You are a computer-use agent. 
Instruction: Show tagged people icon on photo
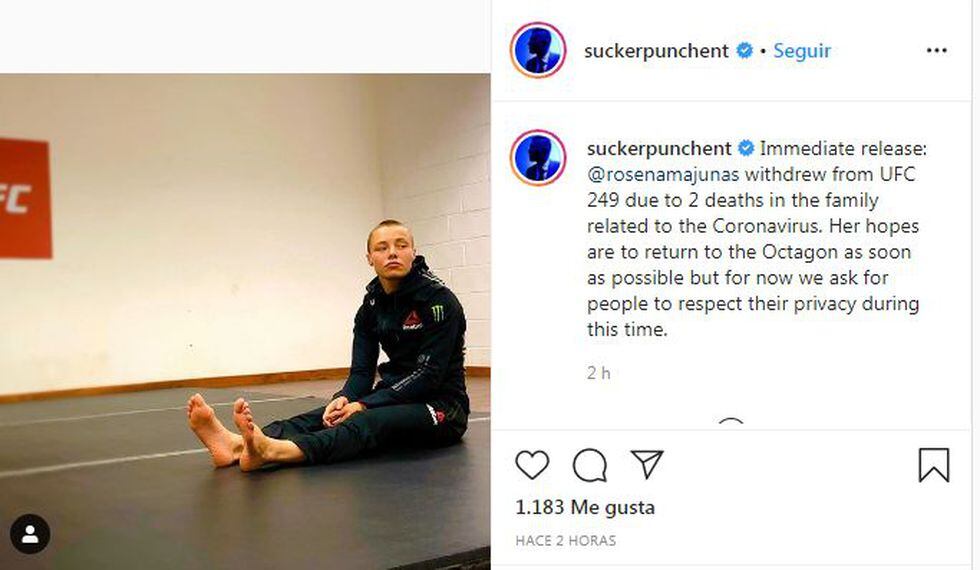[x=30, y=534]
